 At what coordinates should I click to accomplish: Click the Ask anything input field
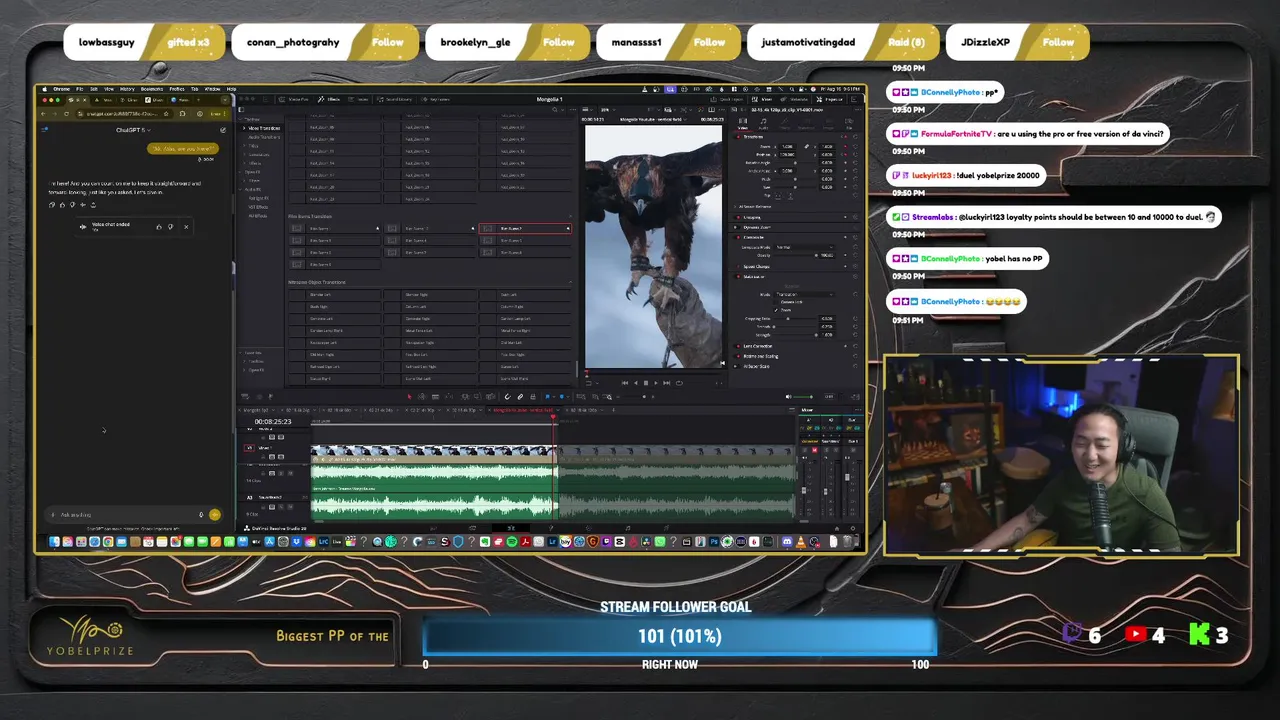(133, 515)
